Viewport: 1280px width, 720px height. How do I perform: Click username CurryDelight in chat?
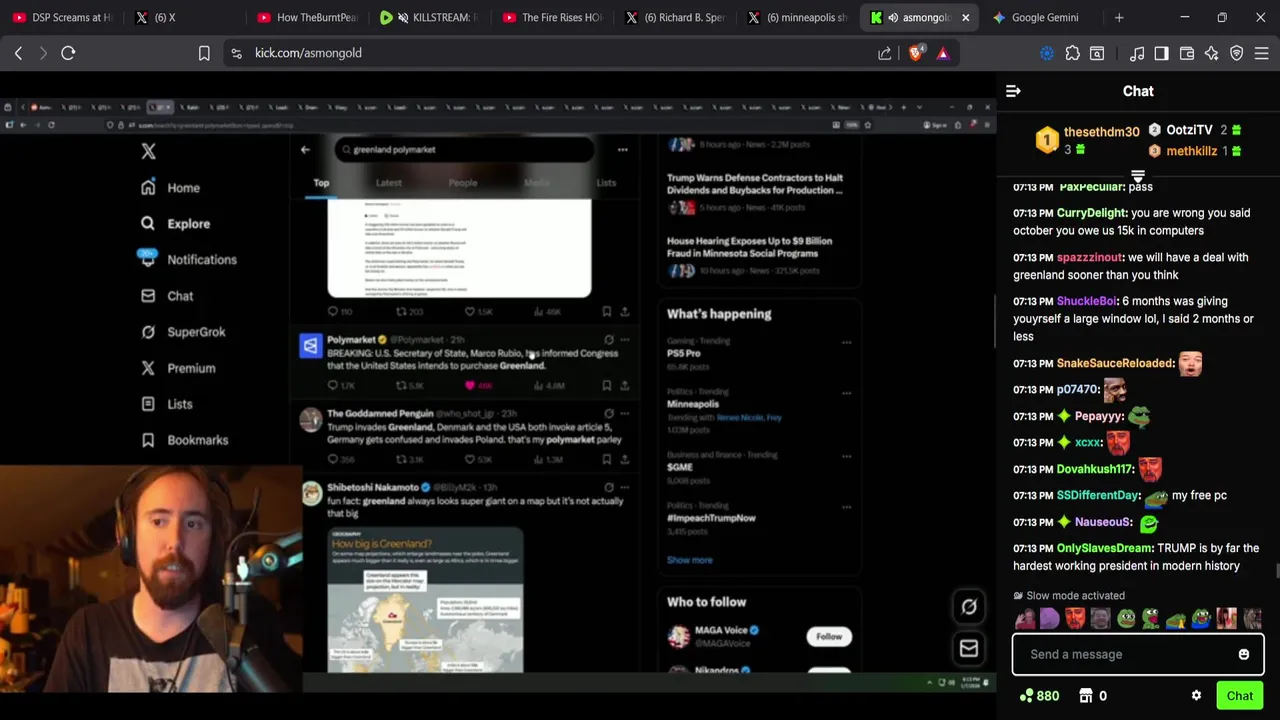pyautogui.click(x=1092, y=213)
